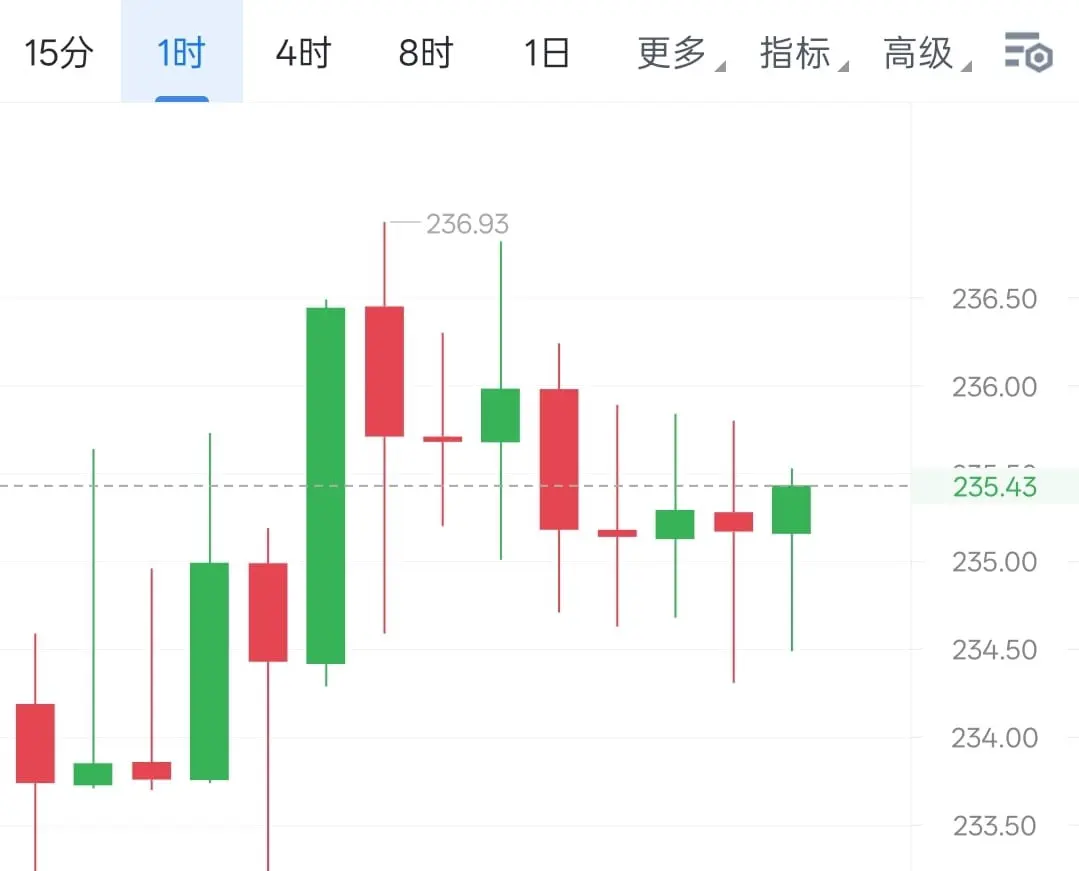Click the current price tag 235.43
The image size is (1079, 871).
pos(994,486)
